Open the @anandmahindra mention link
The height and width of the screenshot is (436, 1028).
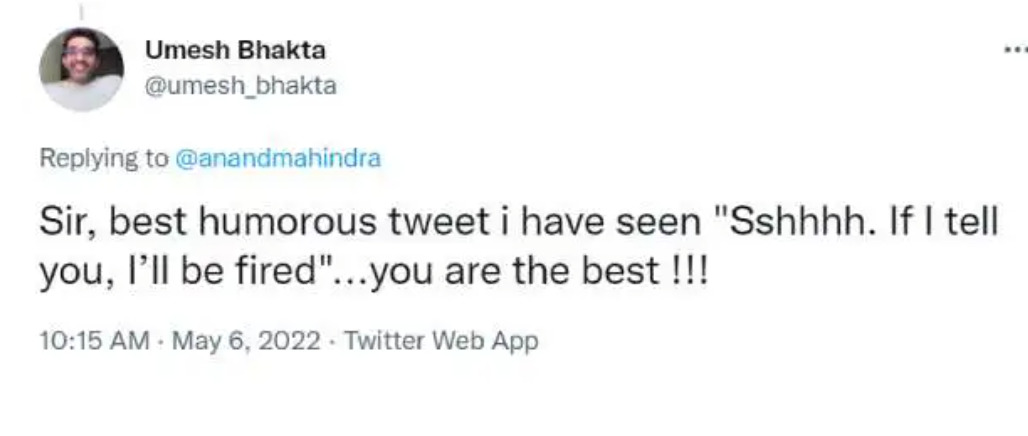278,158
